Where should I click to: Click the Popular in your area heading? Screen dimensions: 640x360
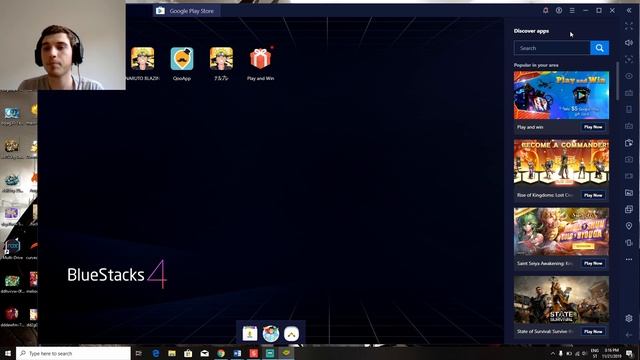click(x=536, y=65)
